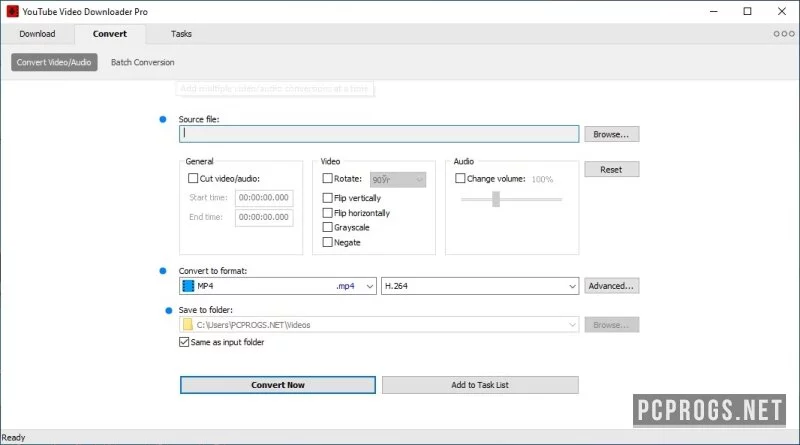Click the 100% volume value label
The height and width of the screenshot is (445, 800).
[x=542, y=179]
